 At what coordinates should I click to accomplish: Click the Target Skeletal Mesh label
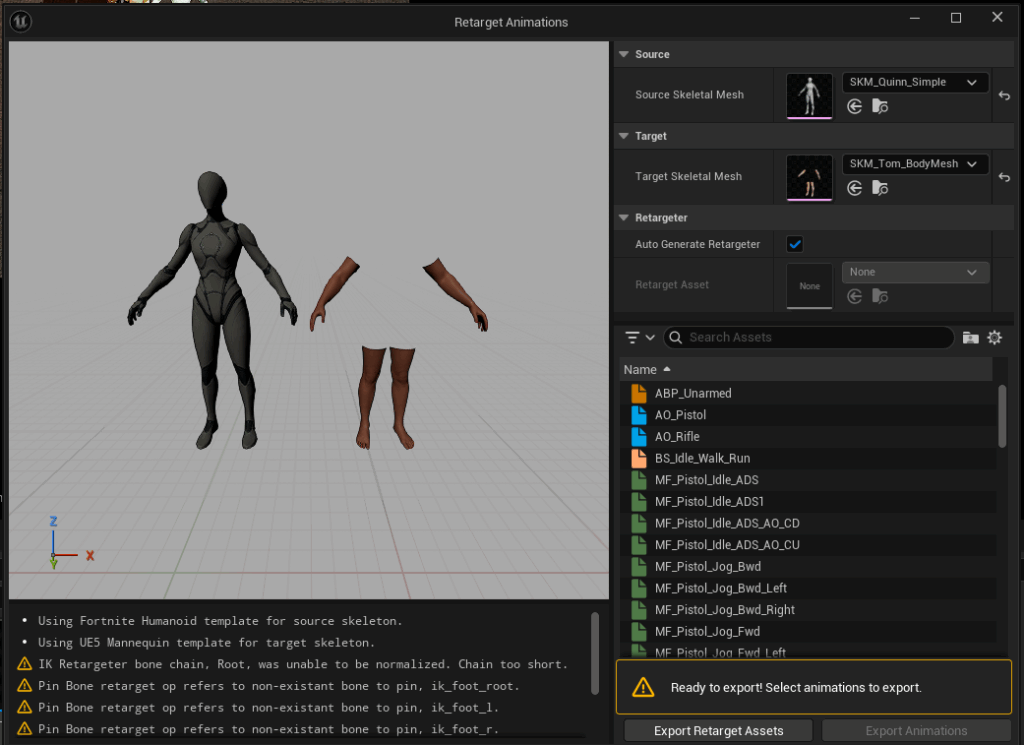(x=688, y=176)
